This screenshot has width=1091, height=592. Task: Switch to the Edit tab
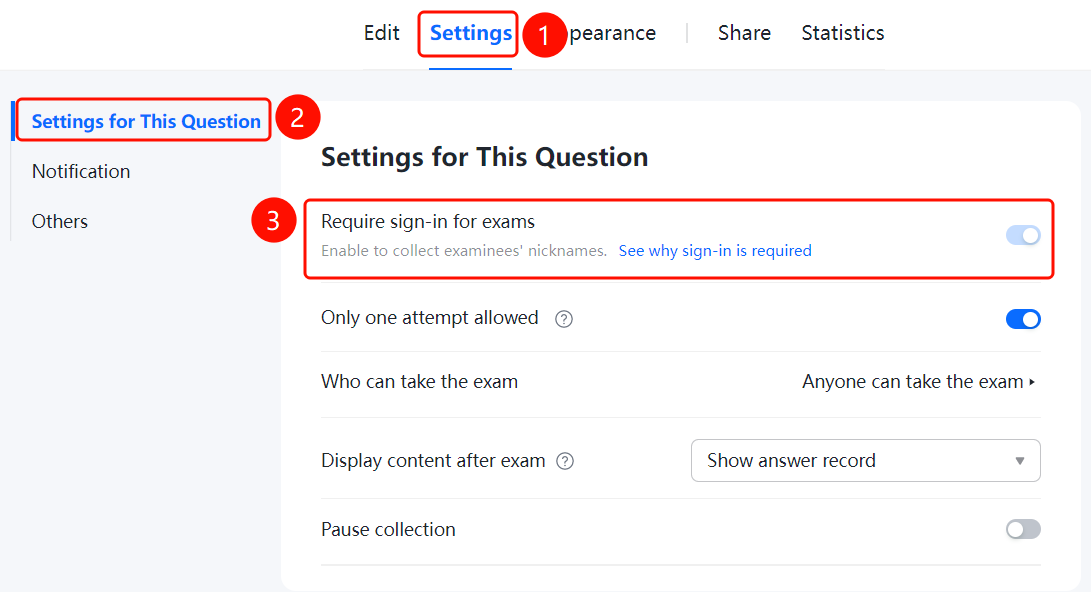[x=381, y=33]
